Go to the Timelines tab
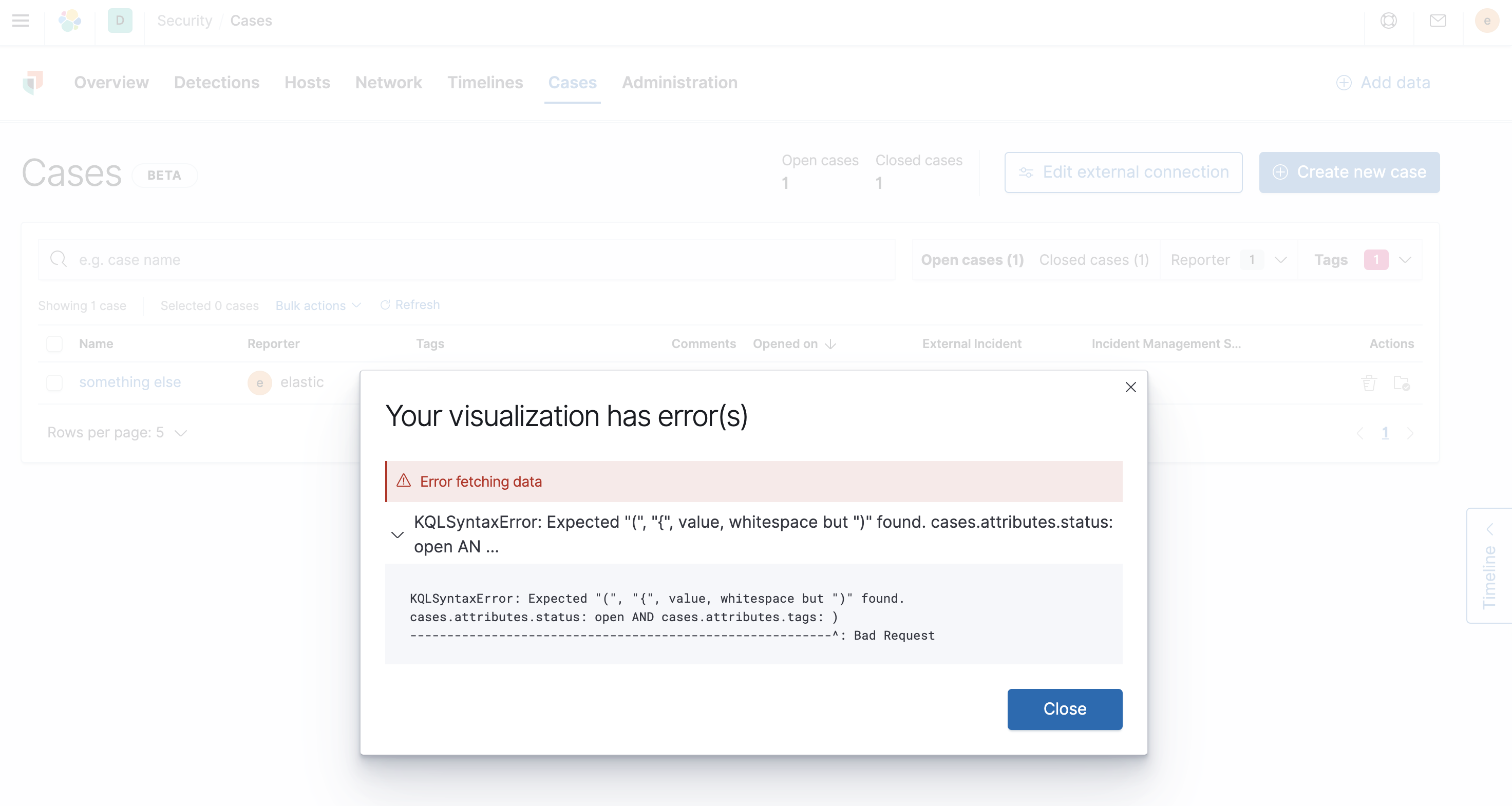Image resolution: width=1512 pixels, height=806 pixels. (x=485, y=83)
